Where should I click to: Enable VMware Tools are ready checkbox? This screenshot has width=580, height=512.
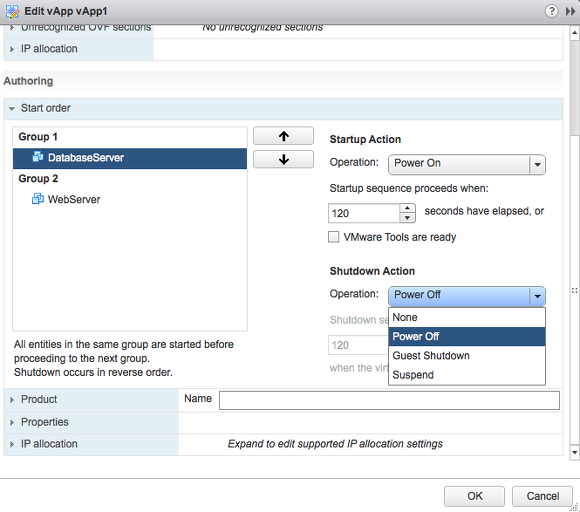pyautogui.click(x=333, y=237)
